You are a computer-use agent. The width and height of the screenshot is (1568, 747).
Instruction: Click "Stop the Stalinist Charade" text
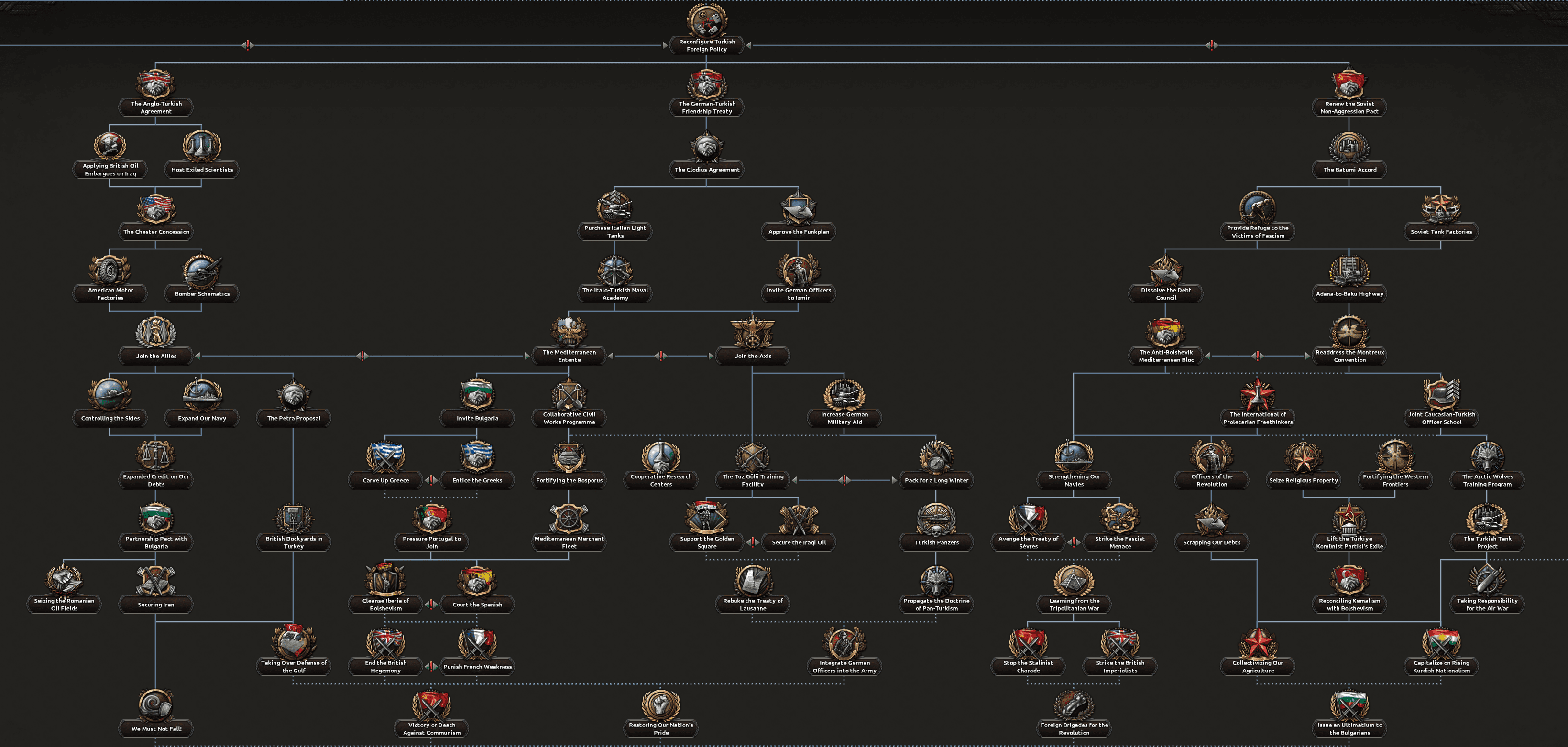coord(1028,667)
